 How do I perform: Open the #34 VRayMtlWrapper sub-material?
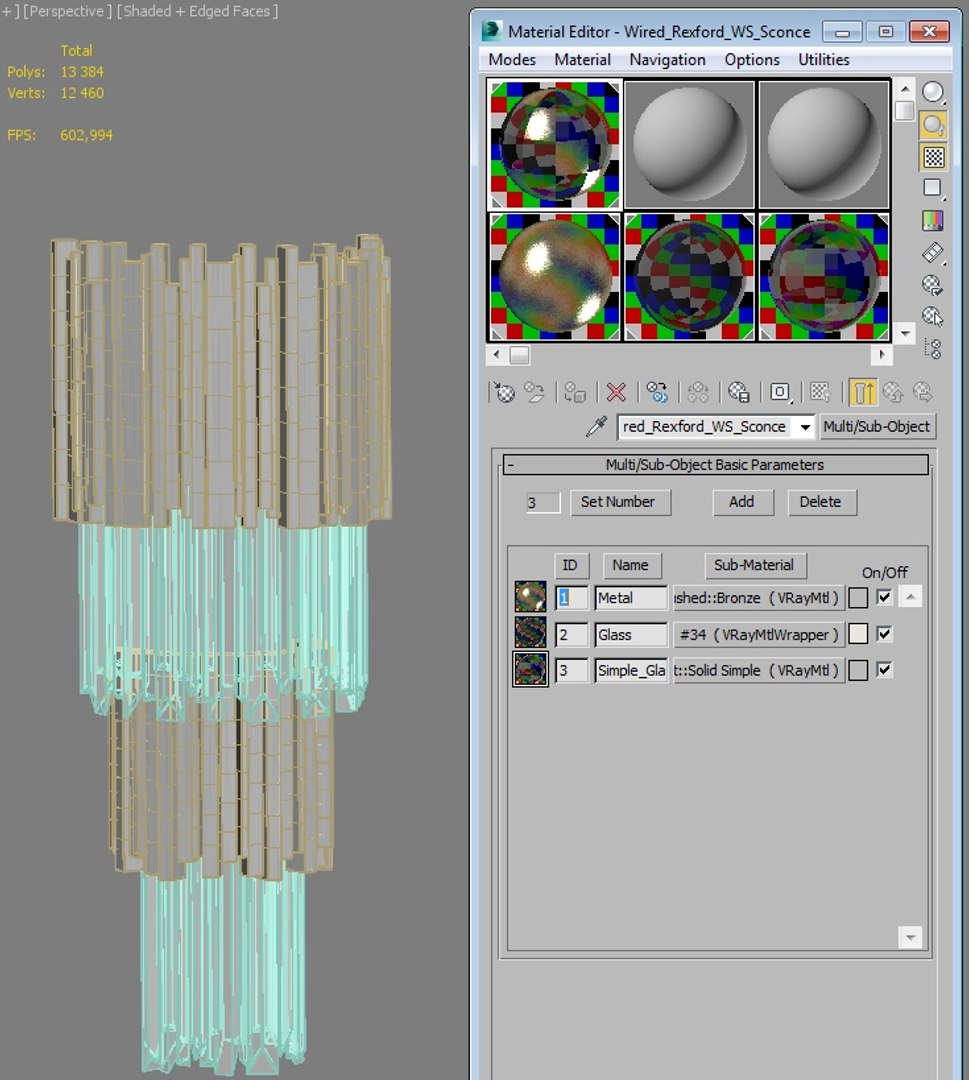(758, 634)
